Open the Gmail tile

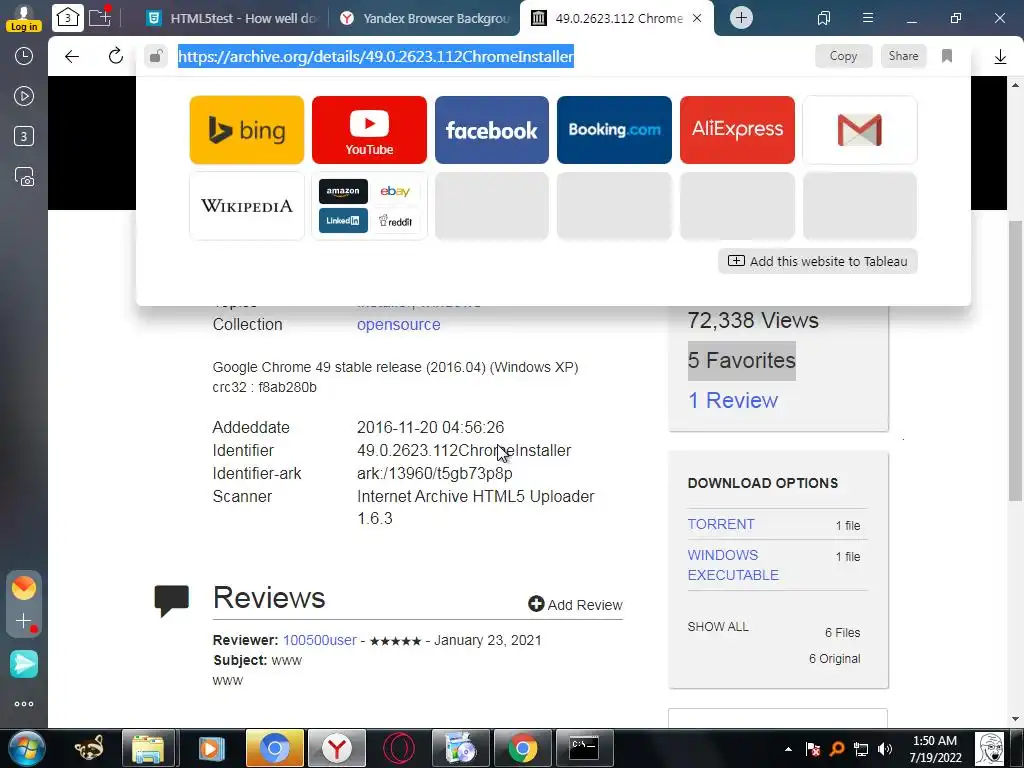click(x=859, y=130)
